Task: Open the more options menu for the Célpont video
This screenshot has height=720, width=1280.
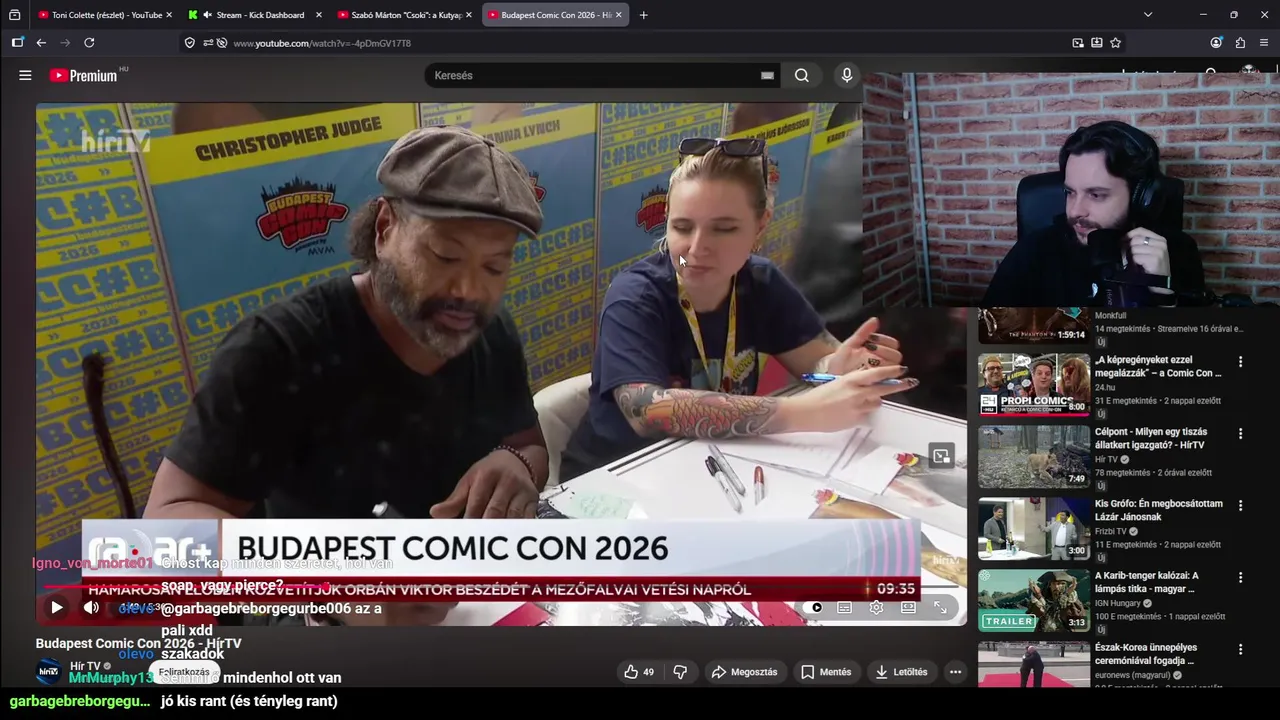Action: [x=1240, y=434]
